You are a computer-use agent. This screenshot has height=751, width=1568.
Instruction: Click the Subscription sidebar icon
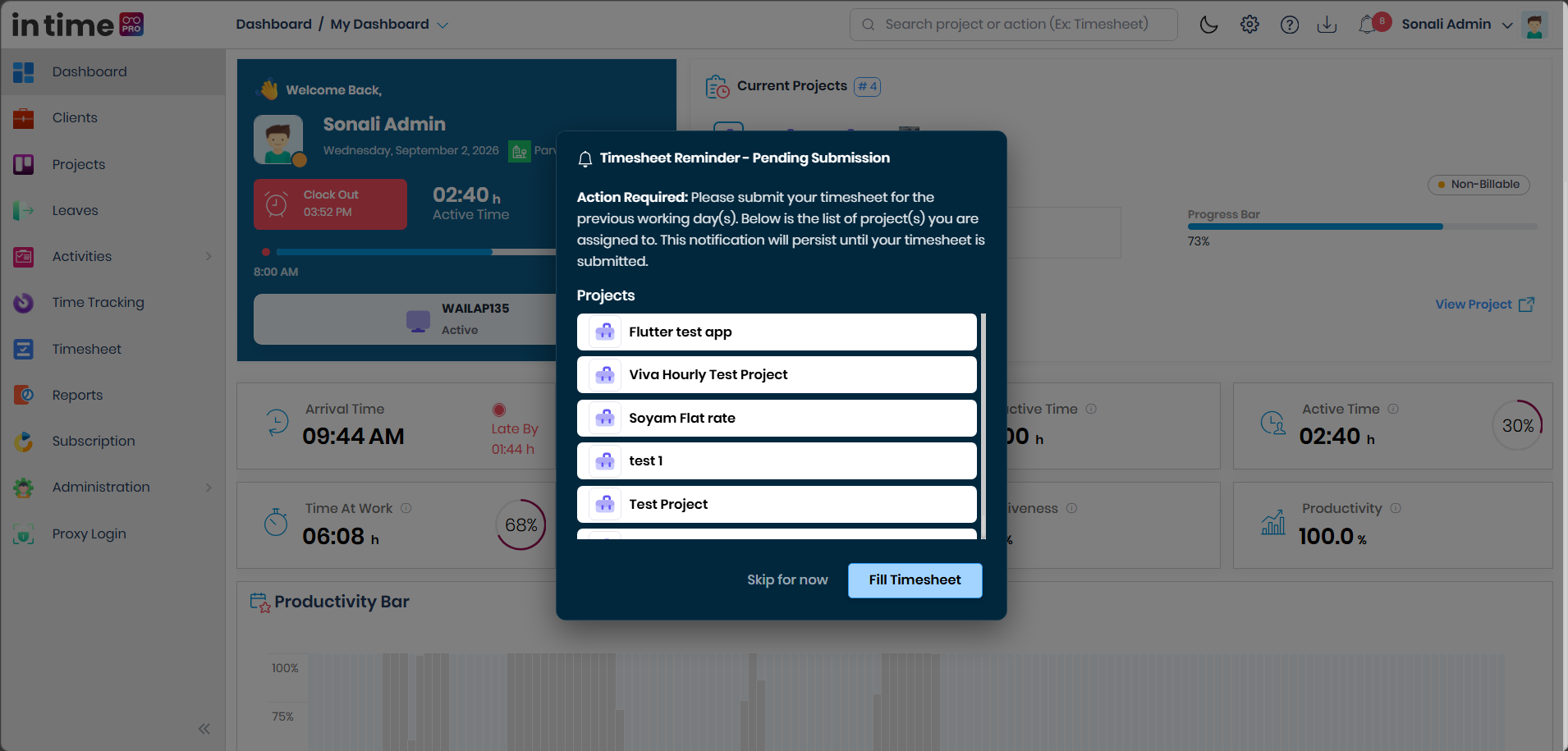click(x=24, y=442)
